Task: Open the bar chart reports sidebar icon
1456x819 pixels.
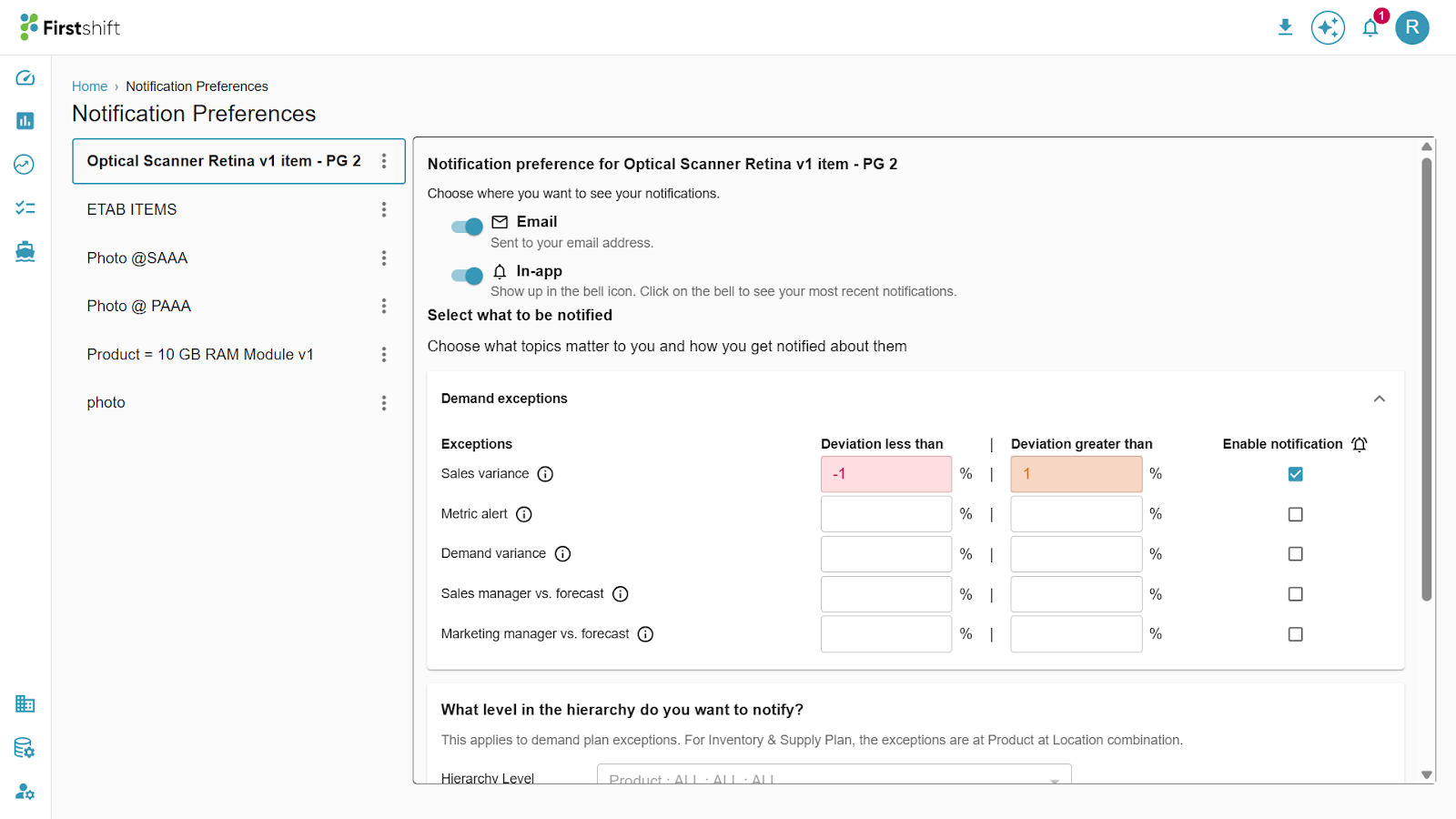Action: pyautogui.click(x=25, y=121)
